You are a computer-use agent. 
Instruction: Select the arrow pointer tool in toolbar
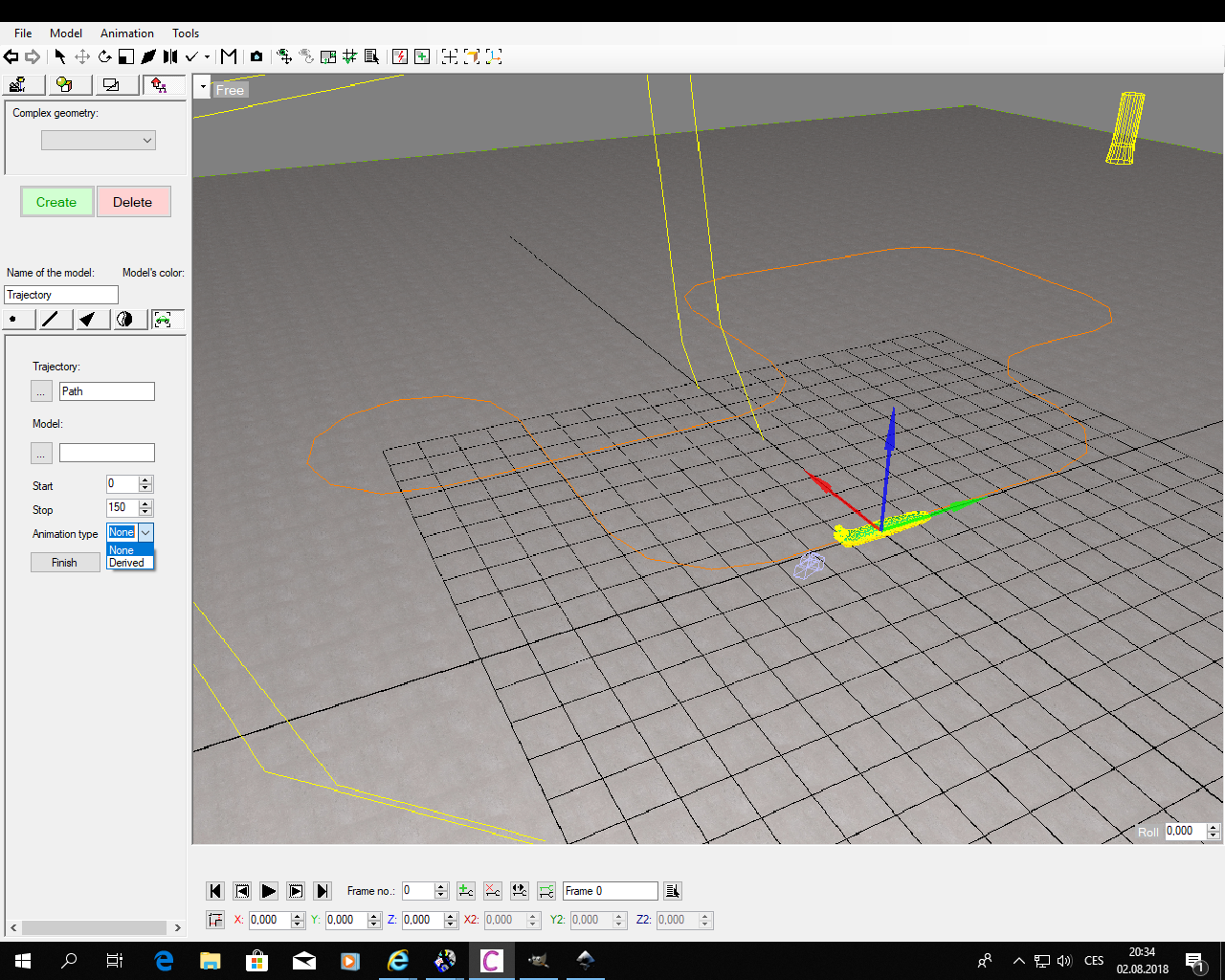(60, 56)
